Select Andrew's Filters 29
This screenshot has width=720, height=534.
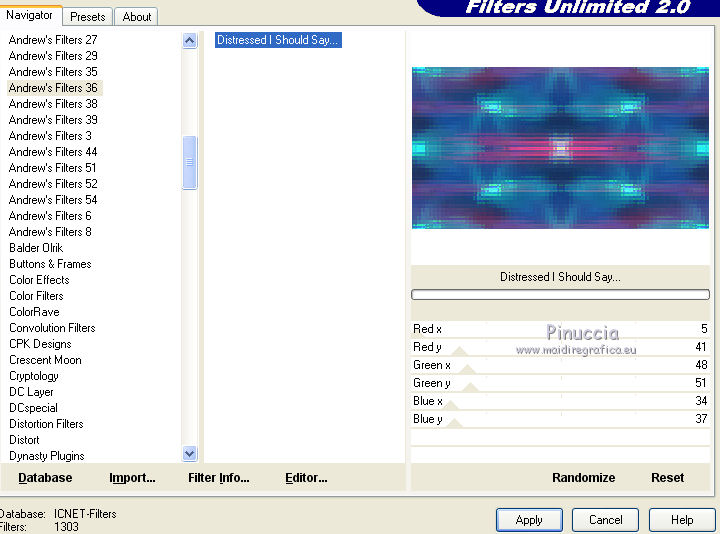pyautogui.click(x=53, y=56)
